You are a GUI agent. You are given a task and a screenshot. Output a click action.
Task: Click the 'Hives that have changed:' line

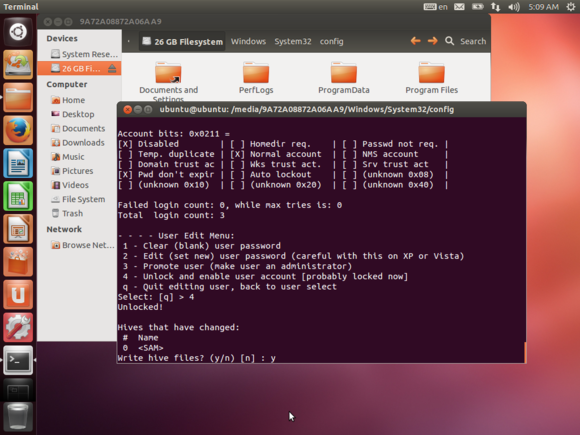[178, 327]
